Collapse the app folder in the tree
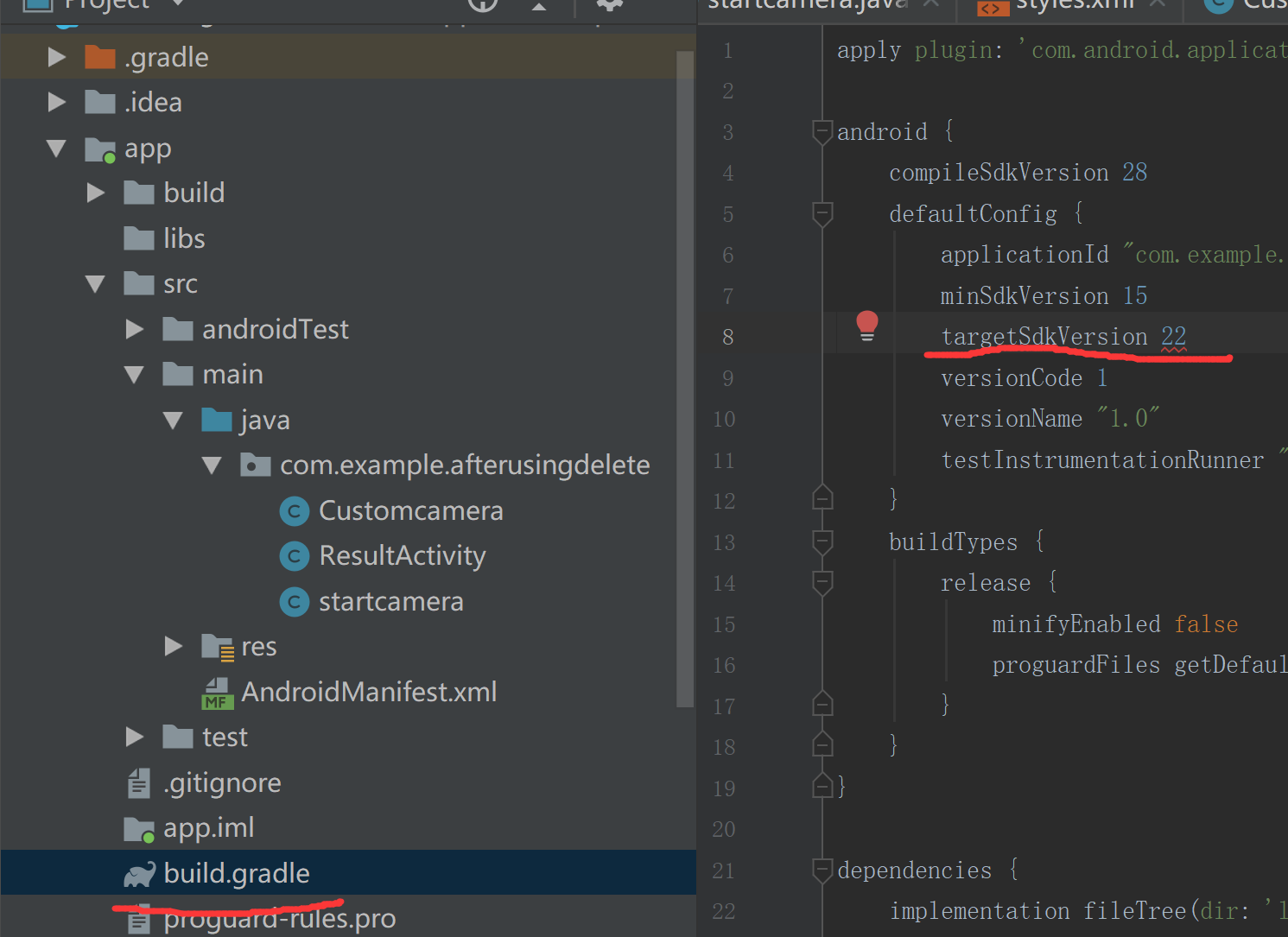Viewport: 1288px width, 937px height. click(57, 149)
